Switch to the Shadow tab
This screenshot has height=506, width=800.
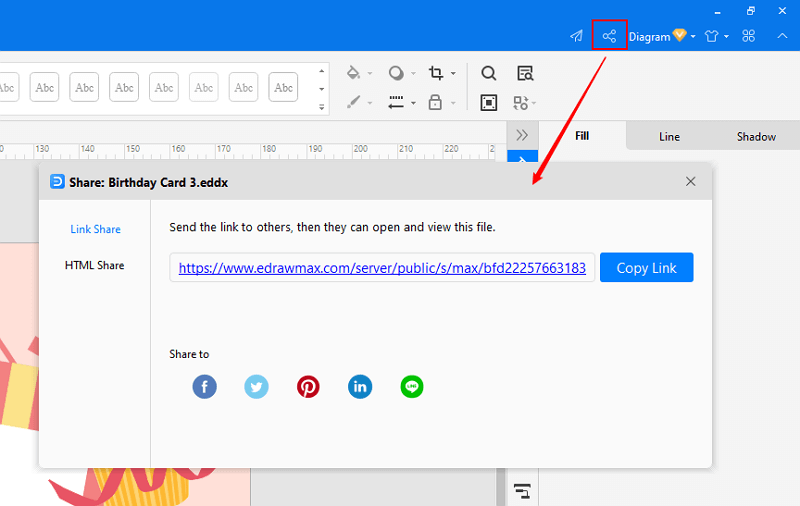756,137
